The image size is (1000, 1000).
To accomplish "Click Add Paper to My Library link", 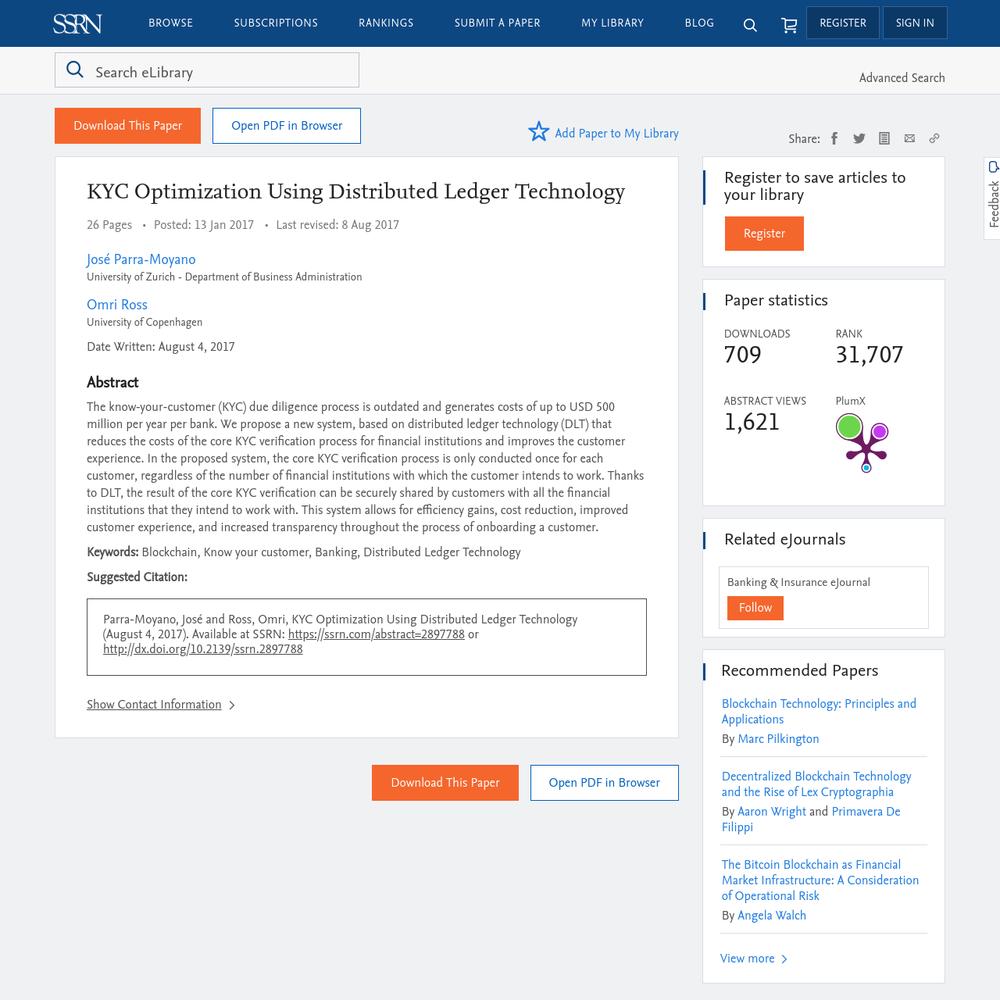I will [x=616, y=133].
